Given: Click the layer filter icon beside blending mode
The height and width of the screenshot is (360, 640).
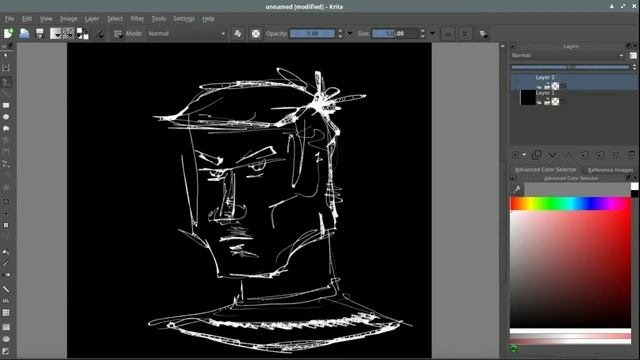Looking at the screenshot, I should pyautogui.click(x=633, y=56).
